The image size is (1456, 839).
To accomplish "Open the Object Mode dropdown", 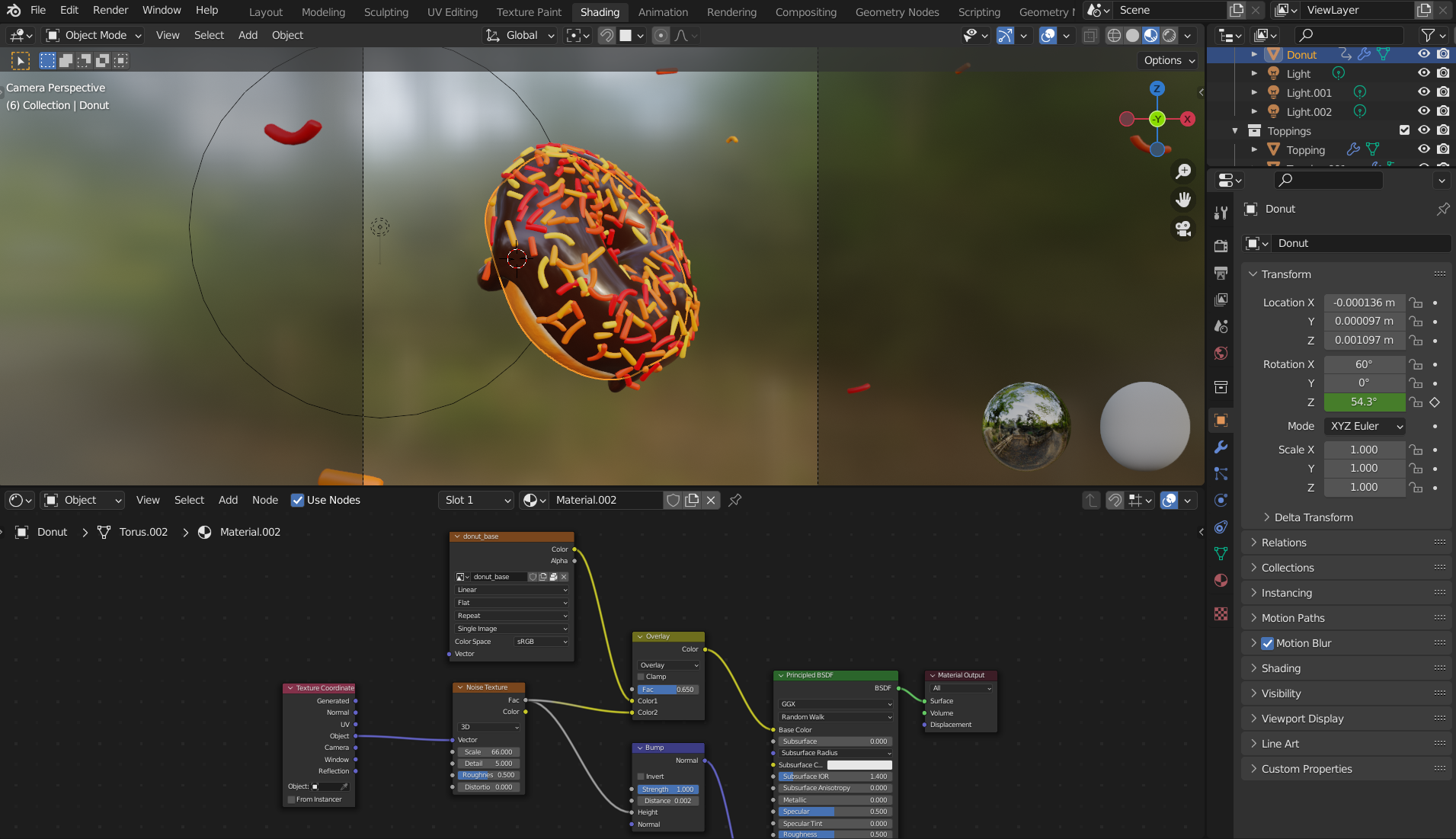I will tap(94, 35).
